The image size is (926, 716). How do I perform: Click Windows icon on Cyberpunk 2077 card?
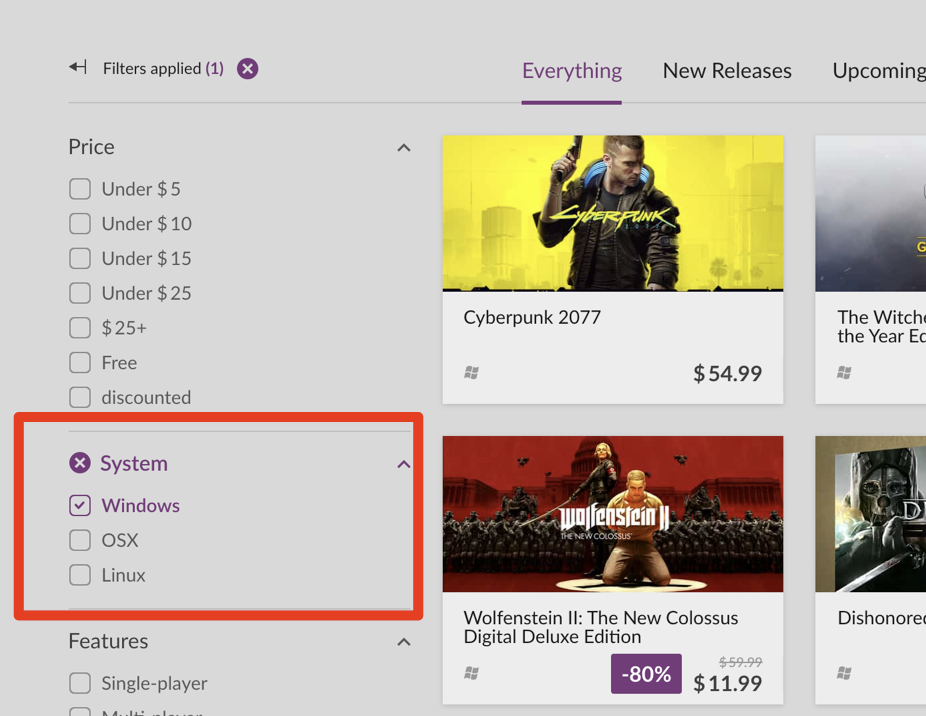click(471, 373)
